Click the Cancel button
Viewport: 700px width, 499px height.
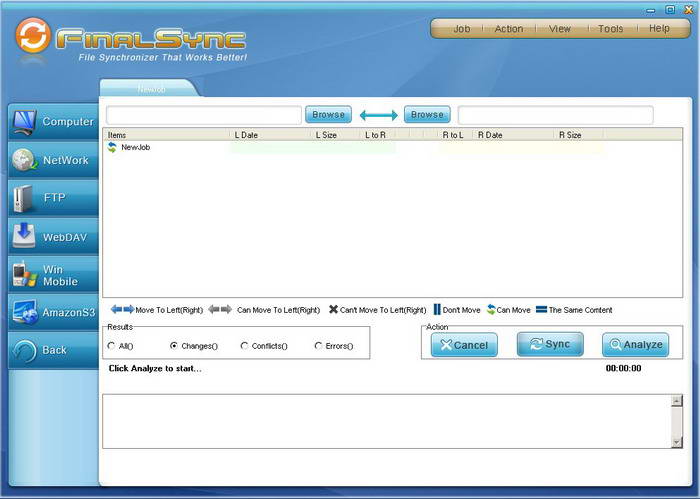click(464, 345)
